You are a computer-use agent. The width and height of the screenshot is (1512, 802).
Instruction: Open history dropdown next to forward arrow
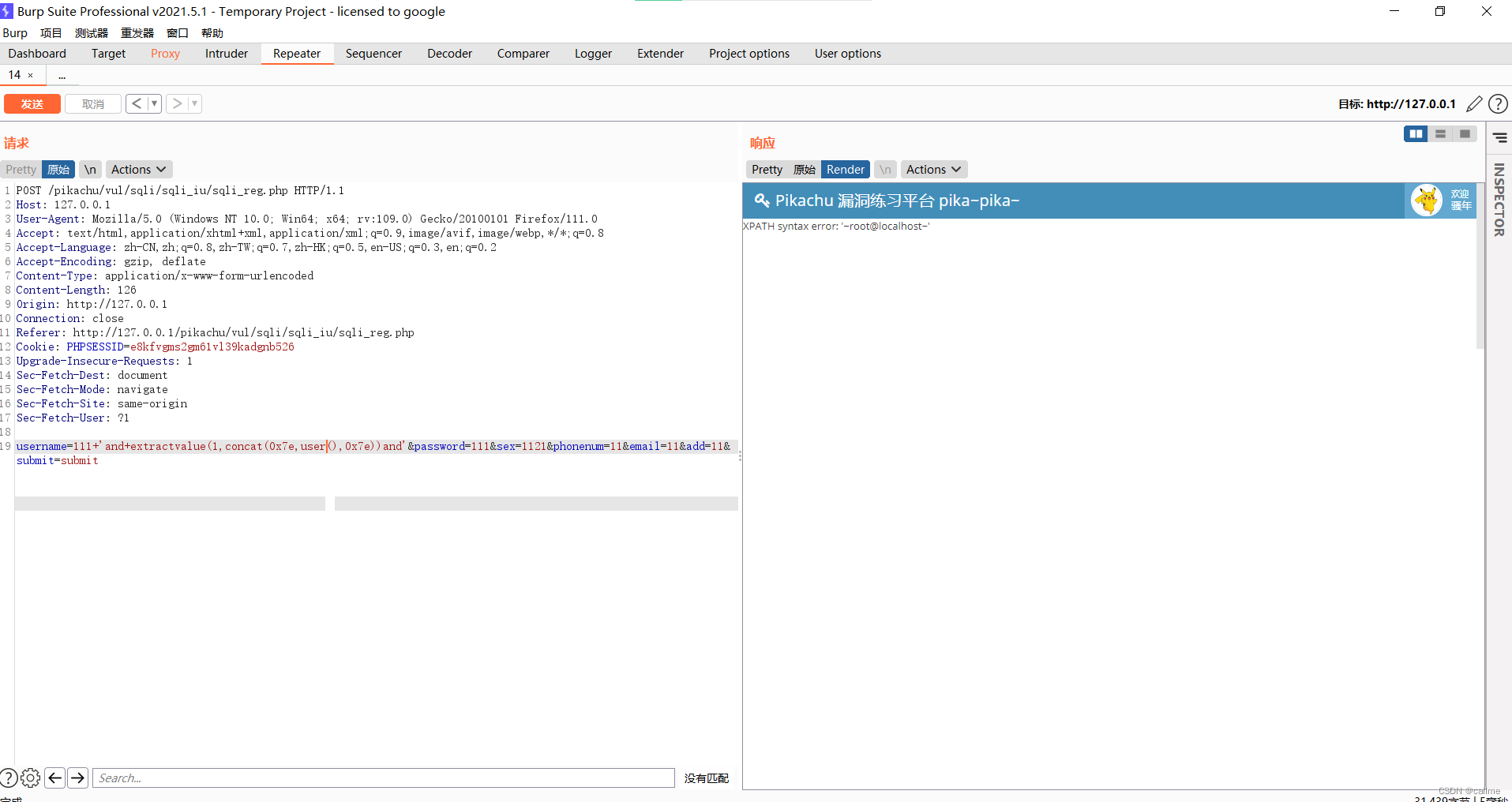195,103
